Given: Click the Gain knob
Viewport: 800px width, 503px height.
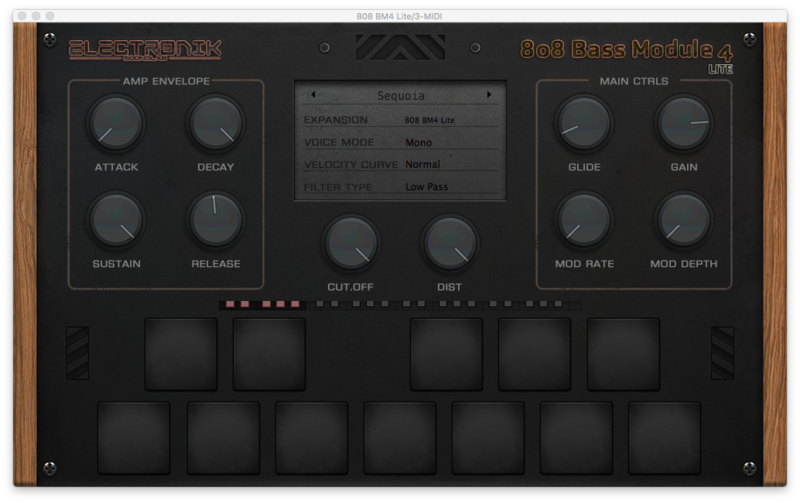Looking at the screenshot, I should tap(684, 123).
